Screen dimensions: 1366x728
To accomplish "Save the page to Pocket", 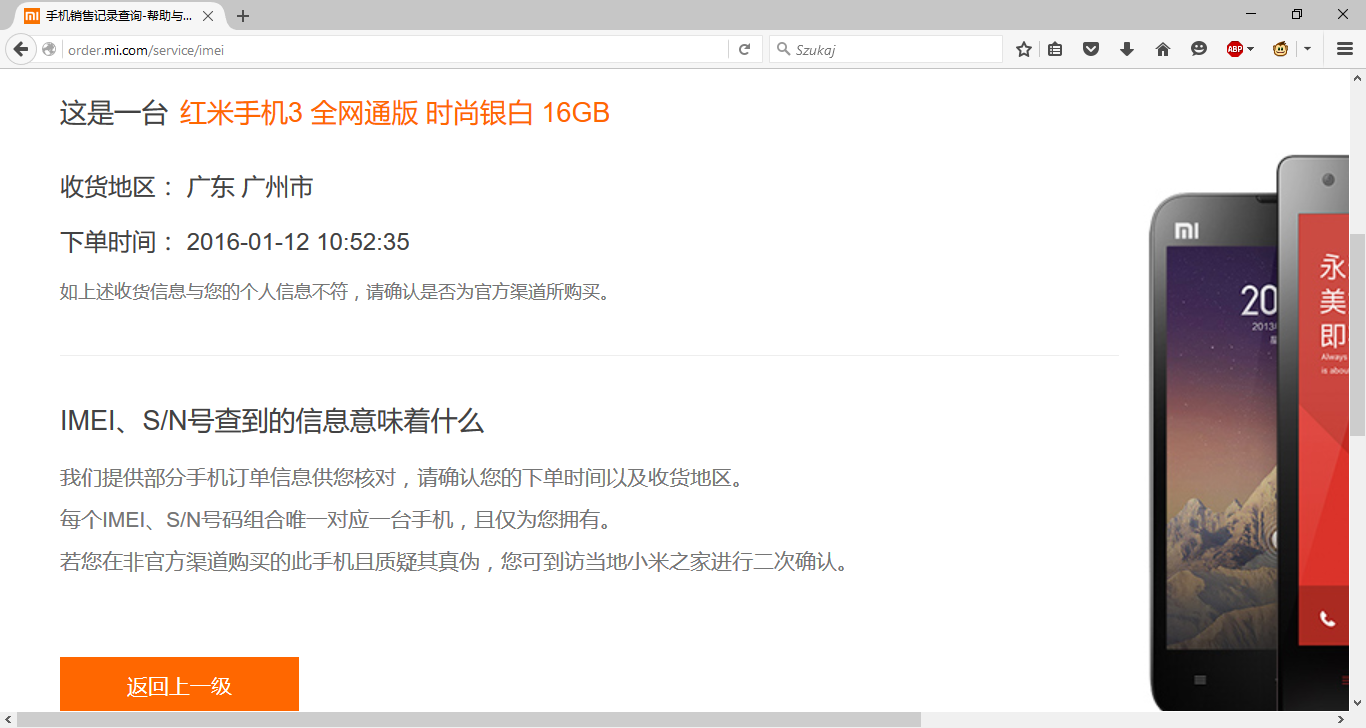I will pyautogui.click(x=1091, y=49).
